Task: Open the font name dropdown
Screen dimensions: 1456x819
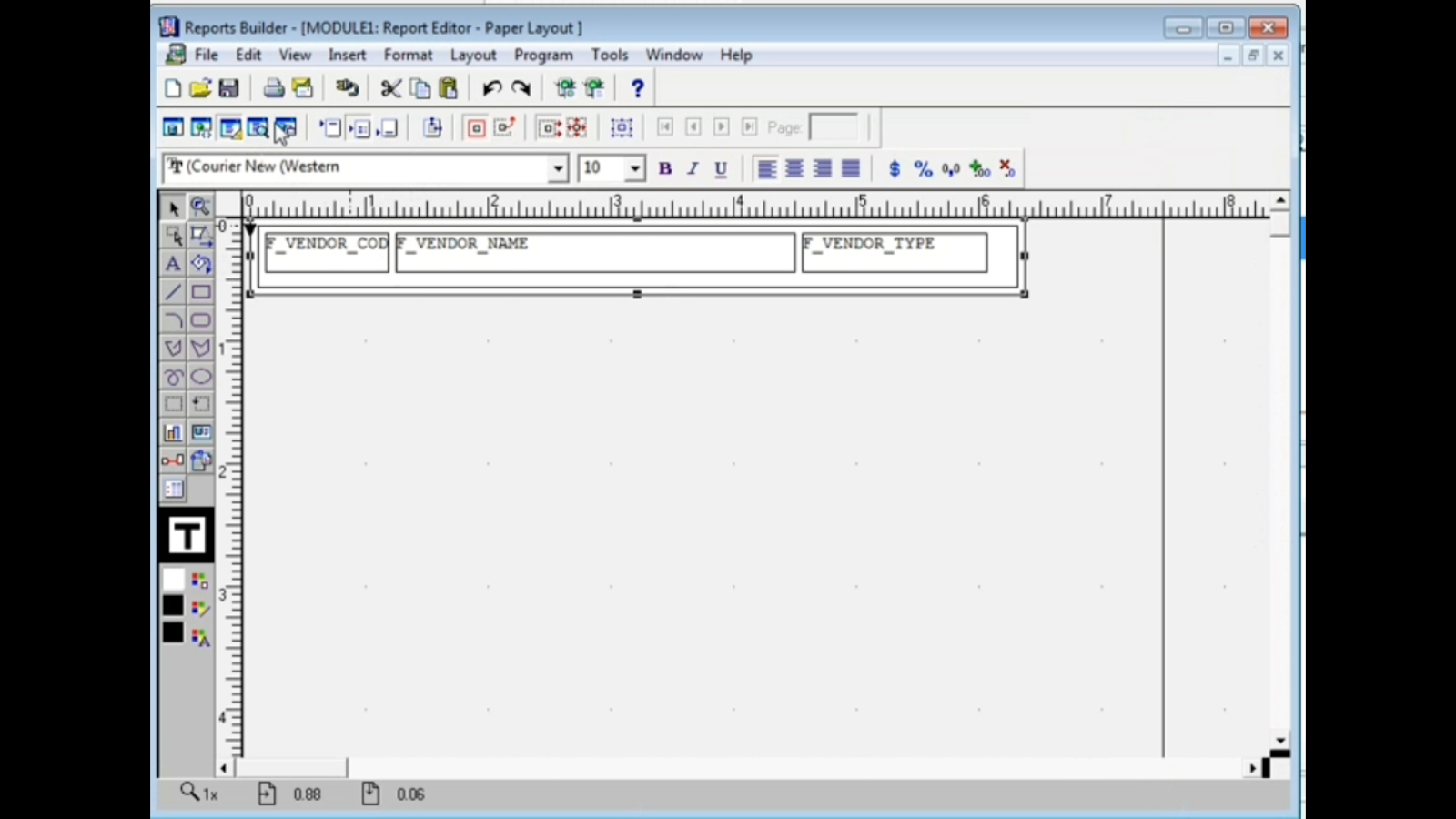Action: point(558,168)
